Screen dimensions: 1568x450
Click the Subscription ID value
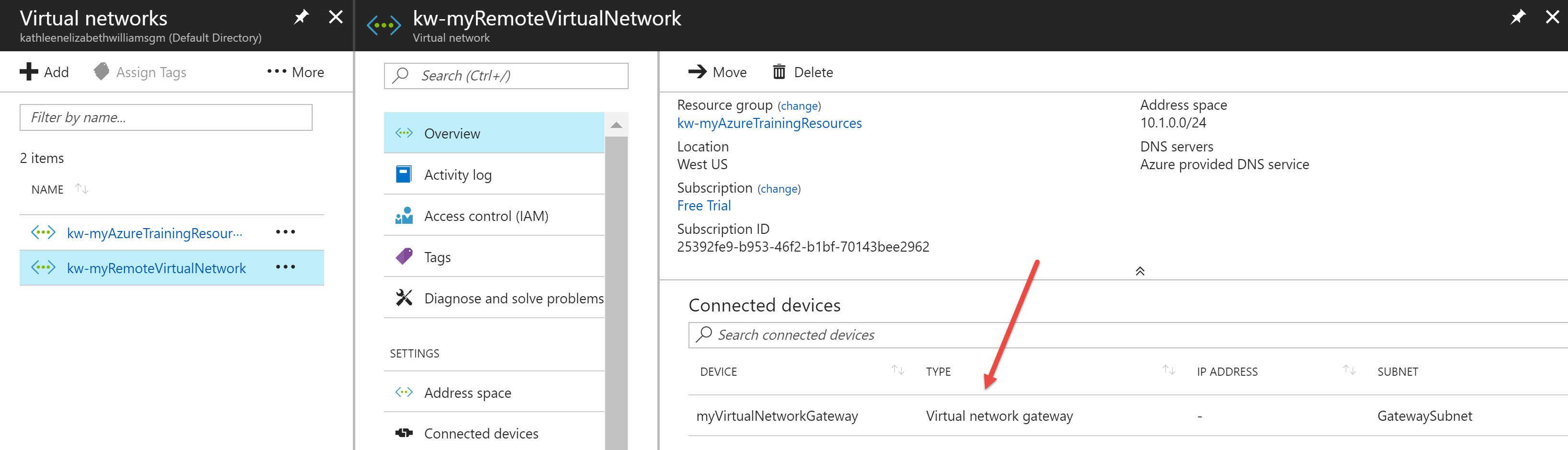(803, 247)
